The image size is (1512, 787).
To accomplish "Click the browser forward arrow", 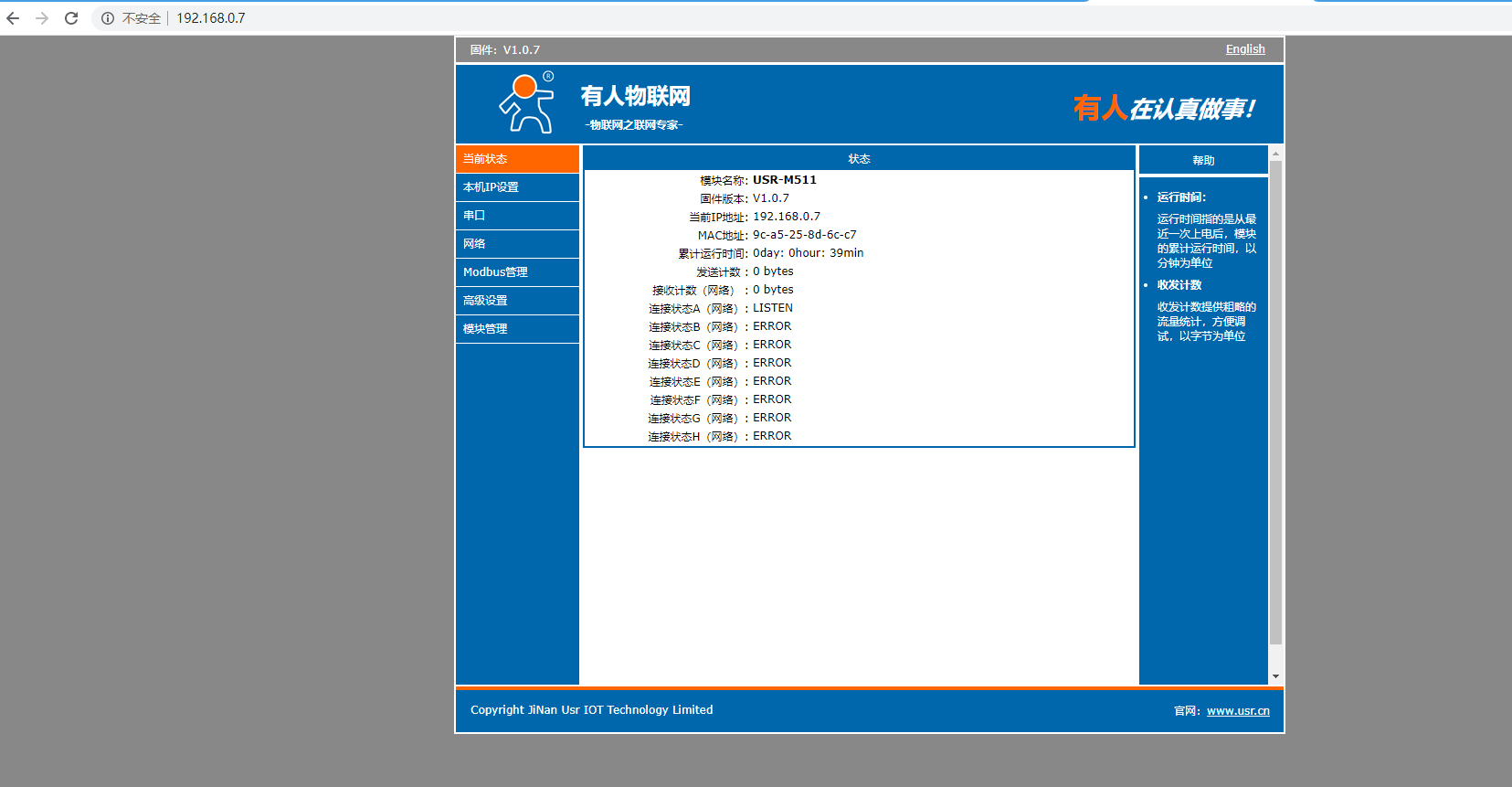I will (x=42, y=18).
